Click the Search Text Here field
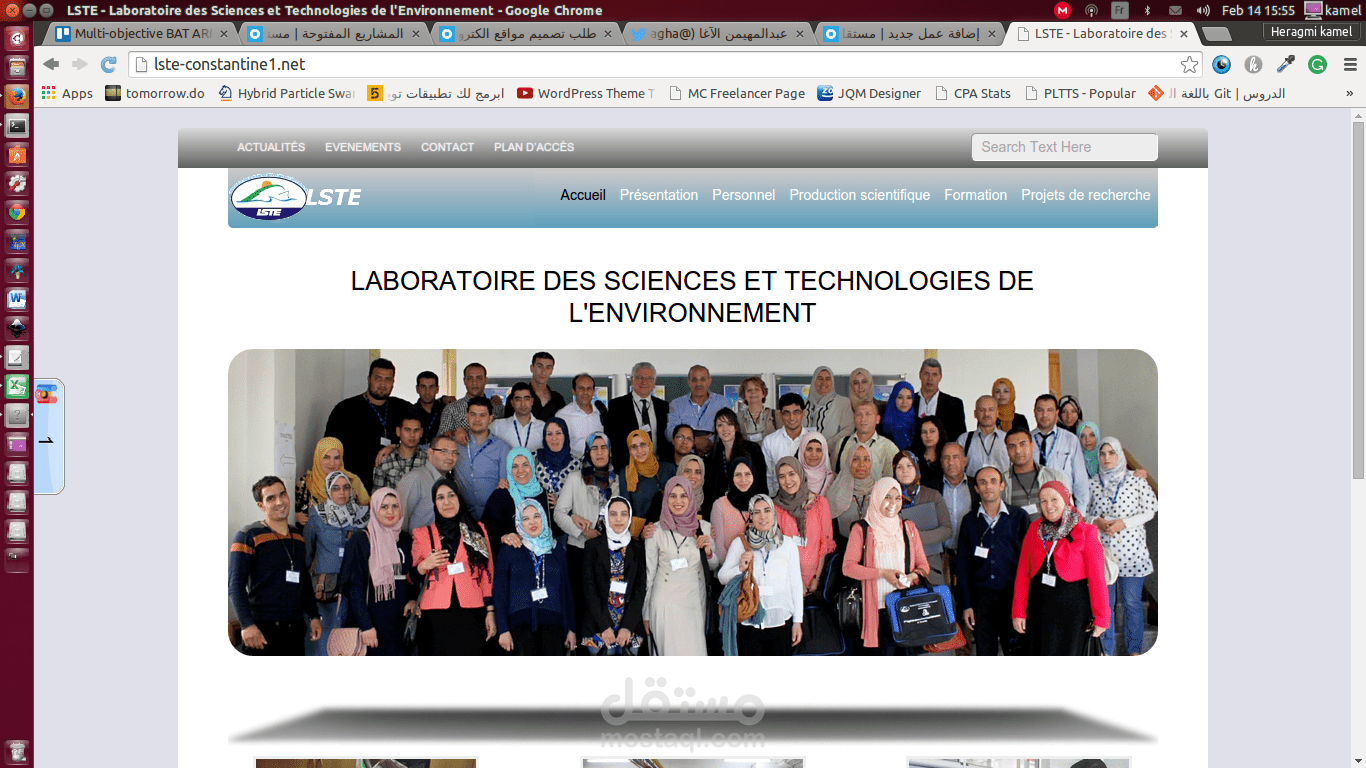 coord(1065,147)
